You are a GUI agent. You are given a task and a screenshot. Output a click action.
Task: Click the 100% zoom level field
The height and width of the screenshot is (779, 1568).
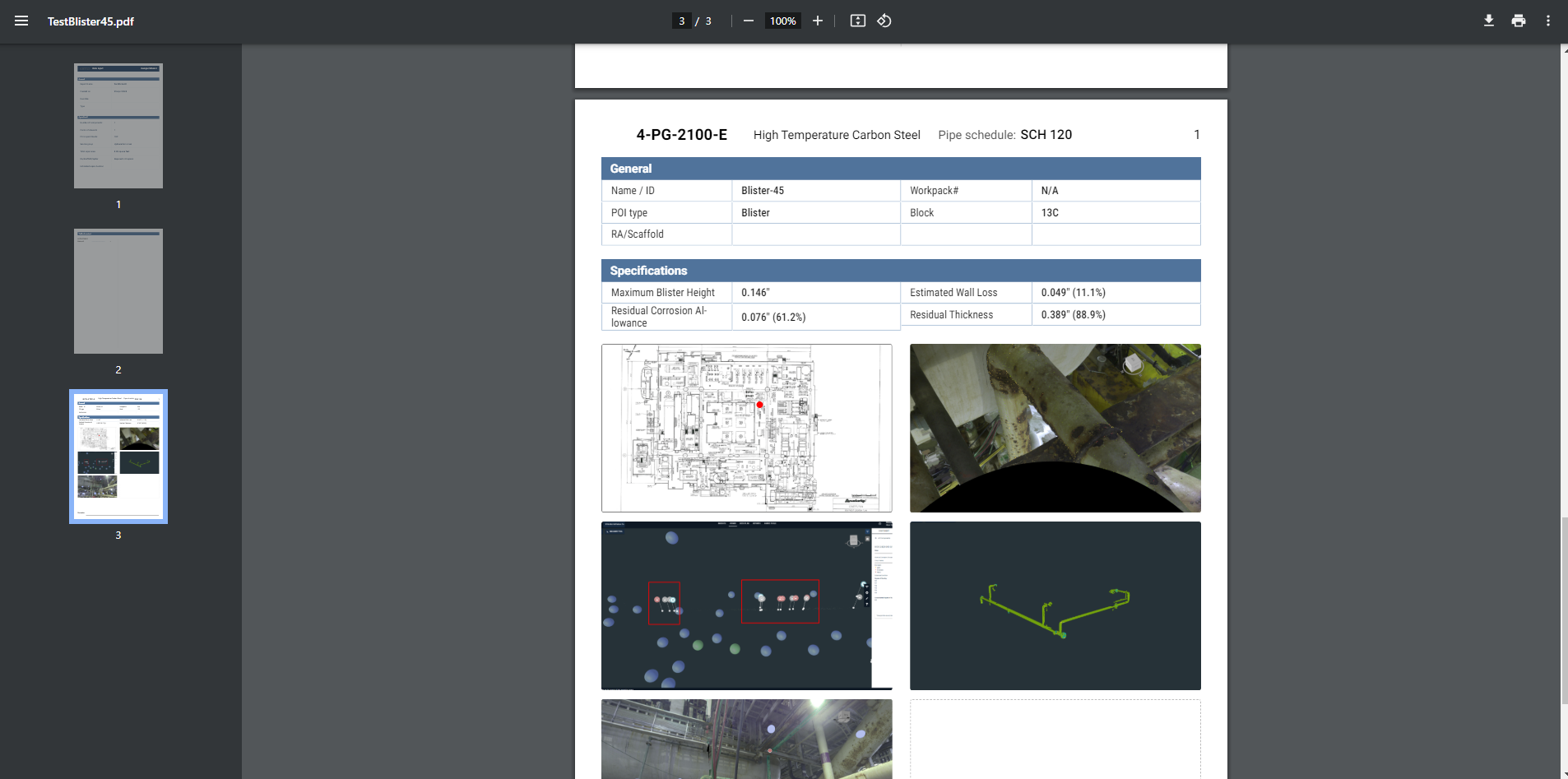[782, 21]
